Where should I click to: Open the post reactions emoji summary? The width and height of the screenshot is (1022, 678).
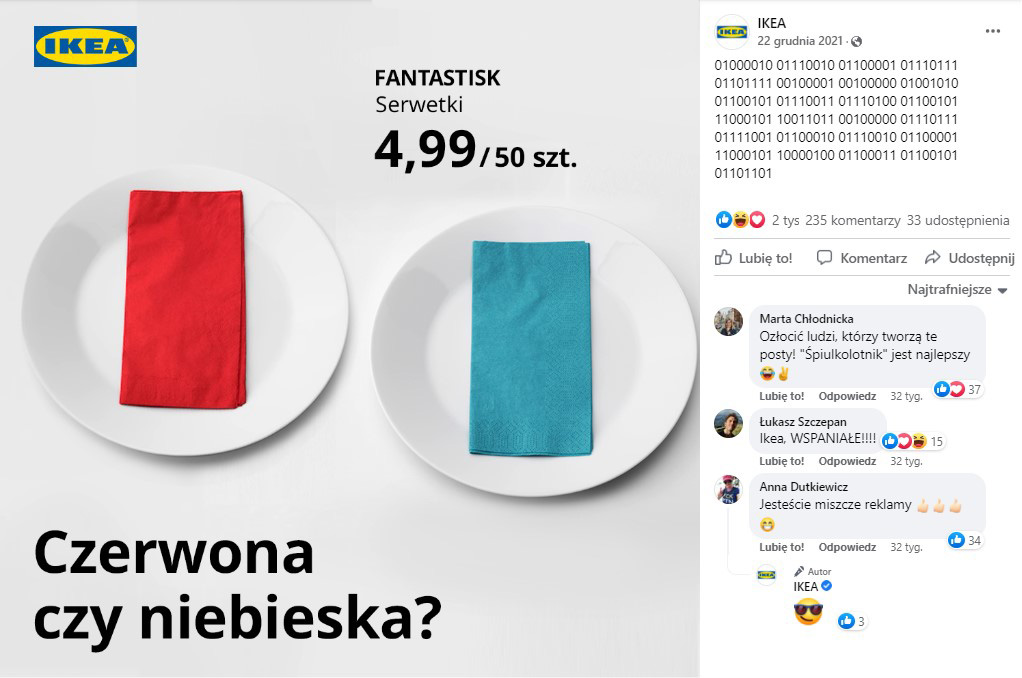(740, 220)
